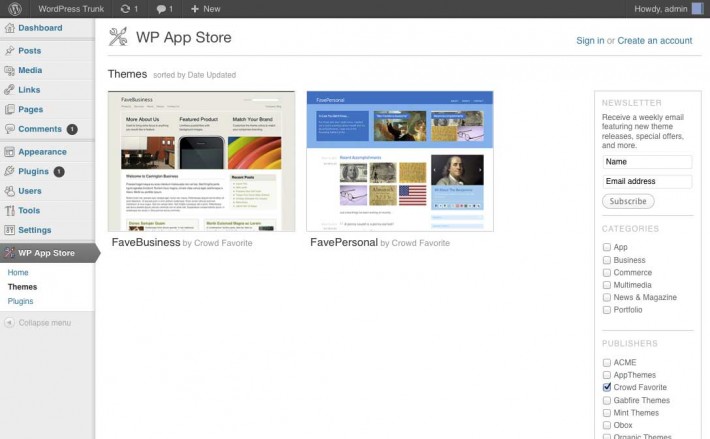710x439 pixels.
Task: Click Howdy, admin account menu
Action: pos(661,9)
